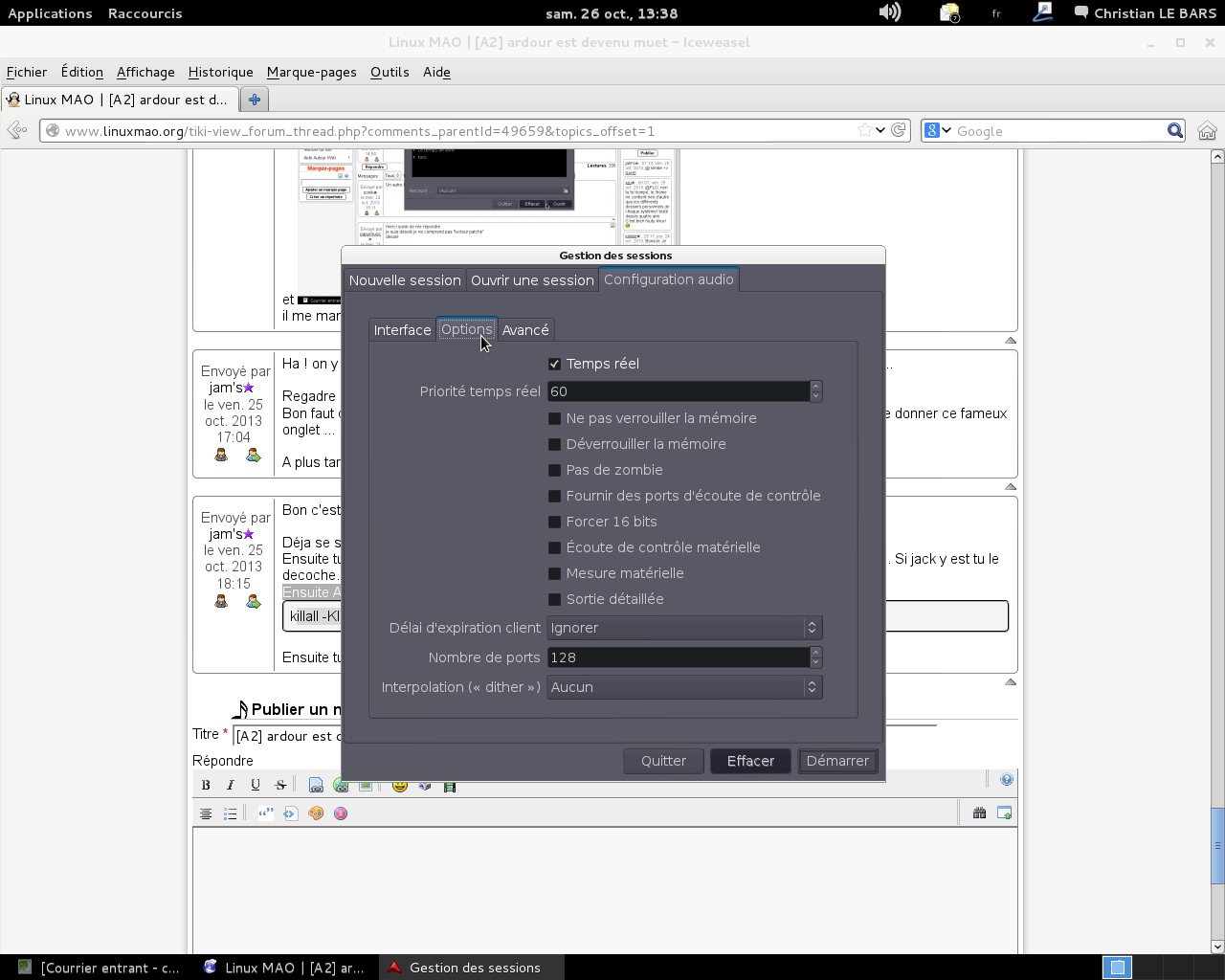Insert a code block in the editor
This screenshot has width=1225, height=980.
click(291, 813)
